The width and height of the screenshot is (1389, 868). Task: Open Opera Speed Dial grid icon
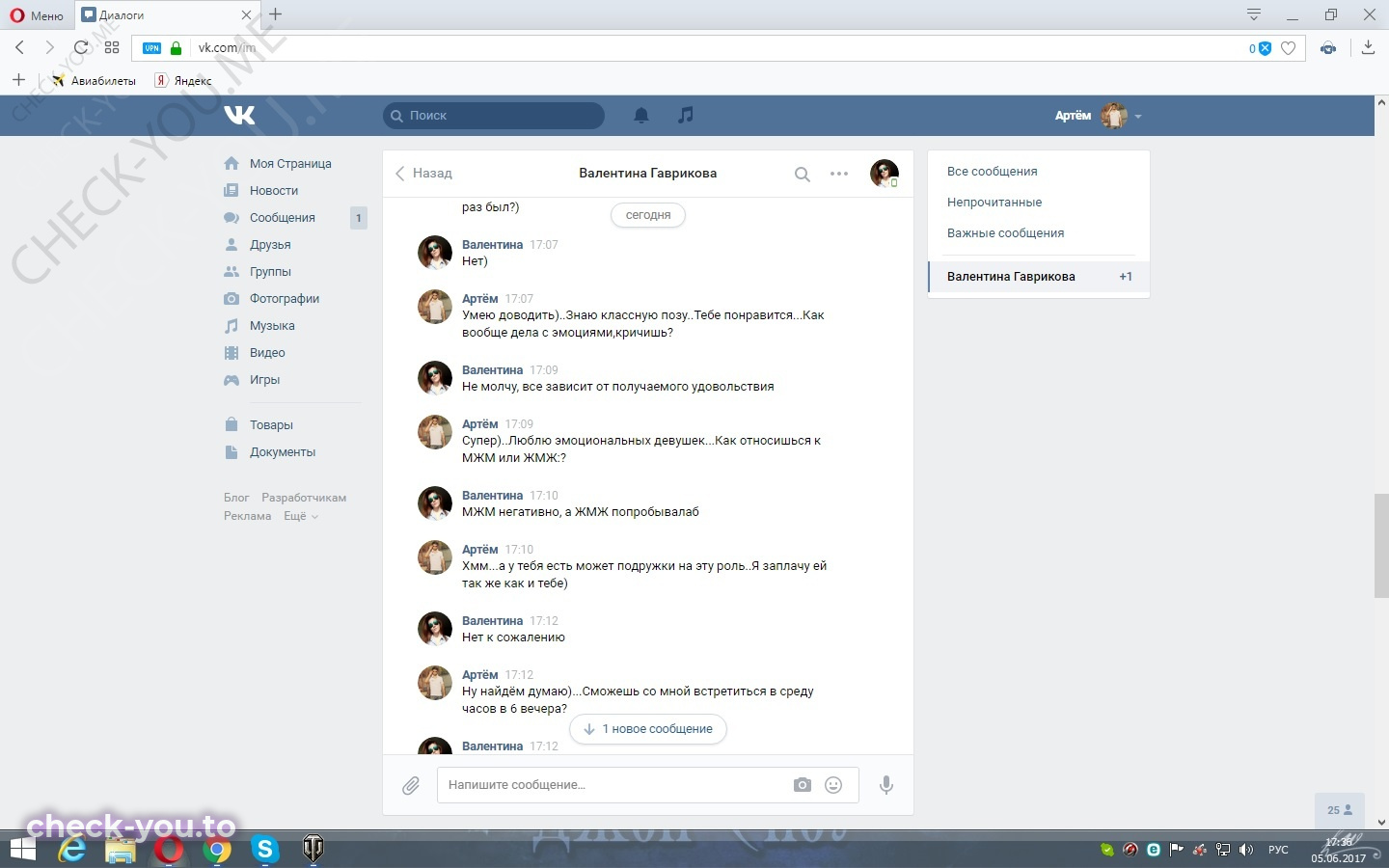[112, 47]
